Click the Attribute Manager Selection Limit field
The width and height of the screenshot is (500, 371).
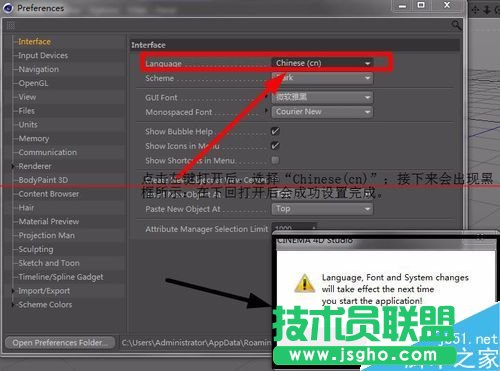click(x=294, y=229)
